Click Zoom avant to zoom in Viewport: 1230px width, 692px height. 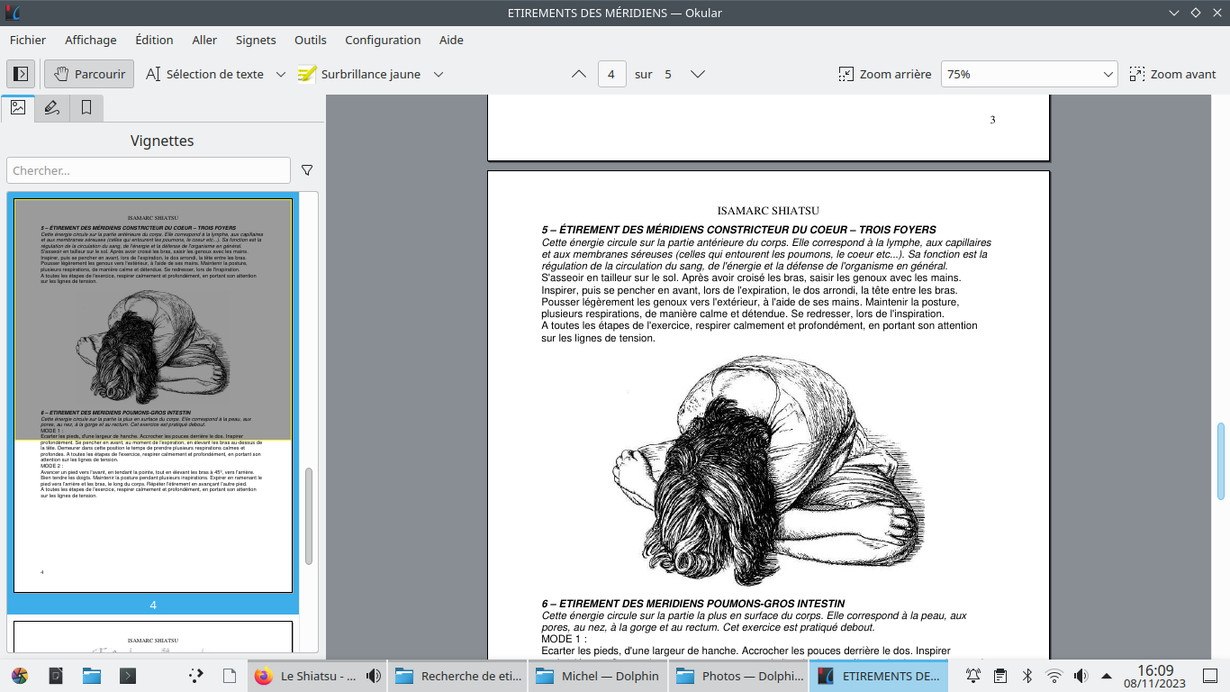1172,74
